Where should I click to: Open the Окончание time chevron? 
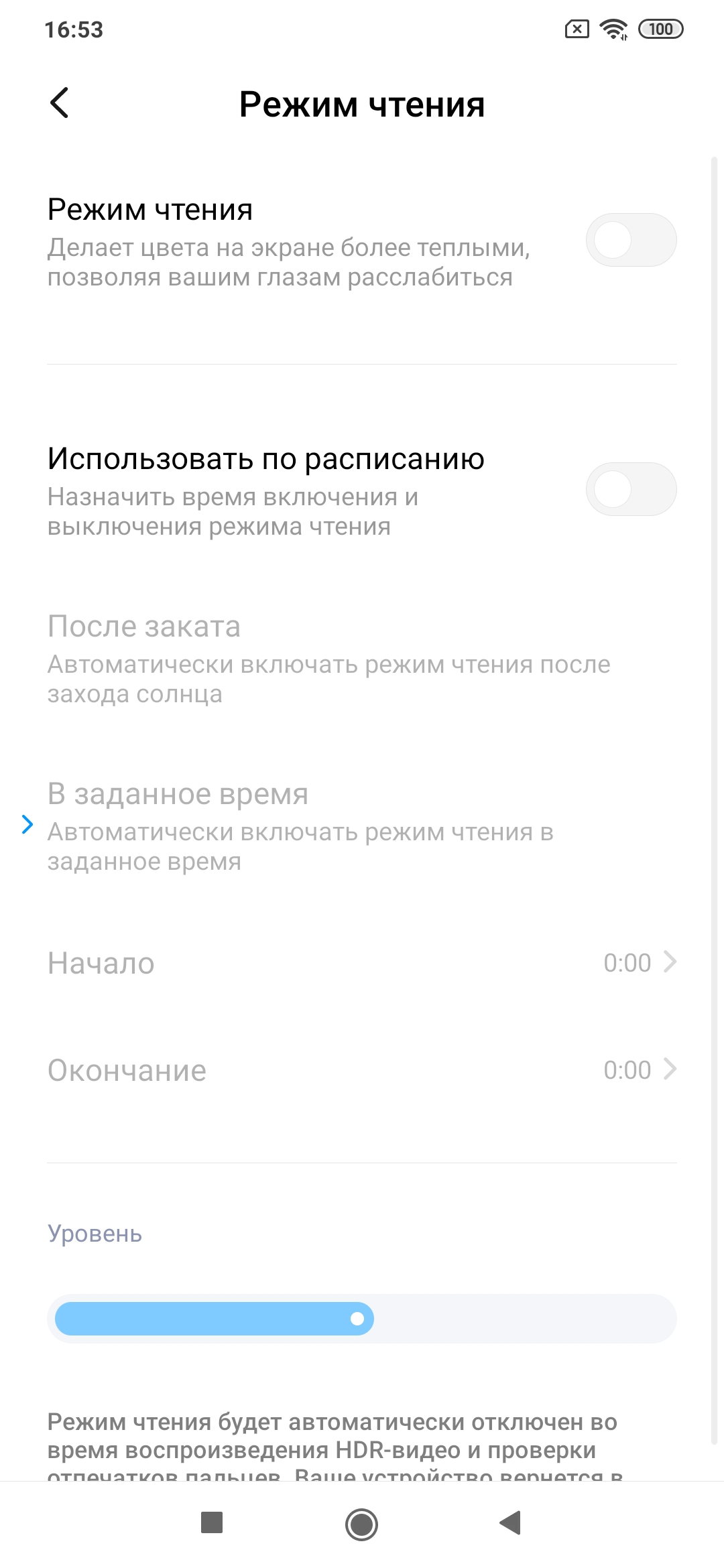coord(670,1069)
